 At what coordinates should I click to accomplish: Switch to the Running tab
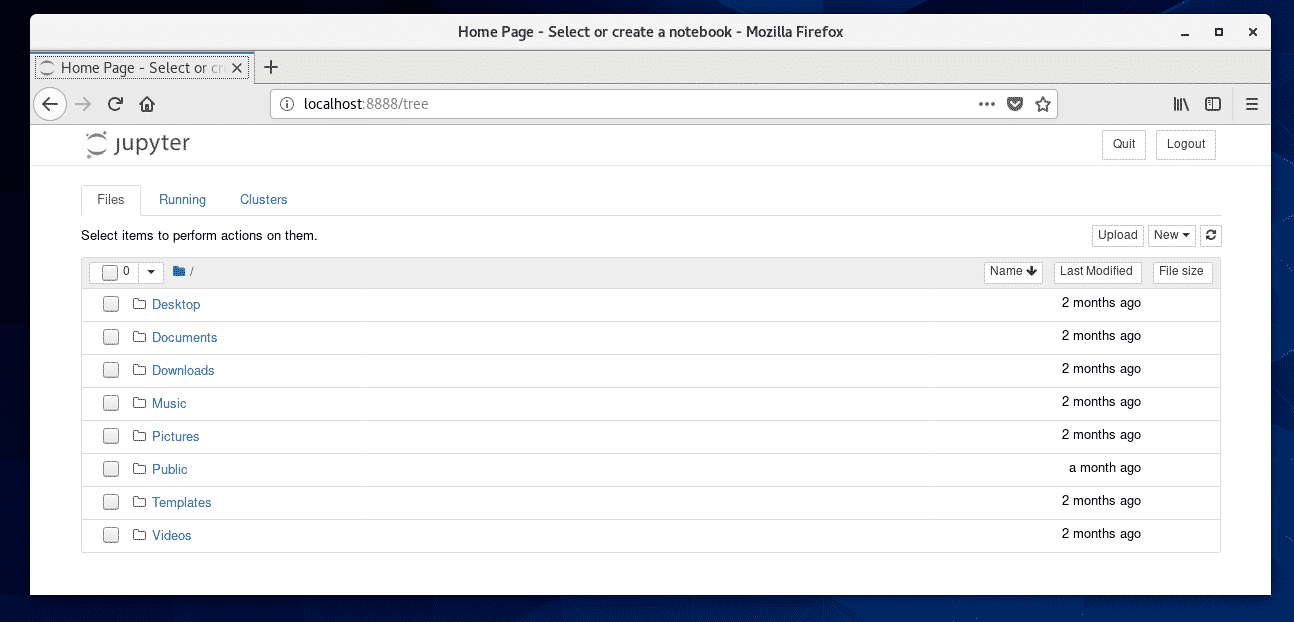(x=182, y=199)
